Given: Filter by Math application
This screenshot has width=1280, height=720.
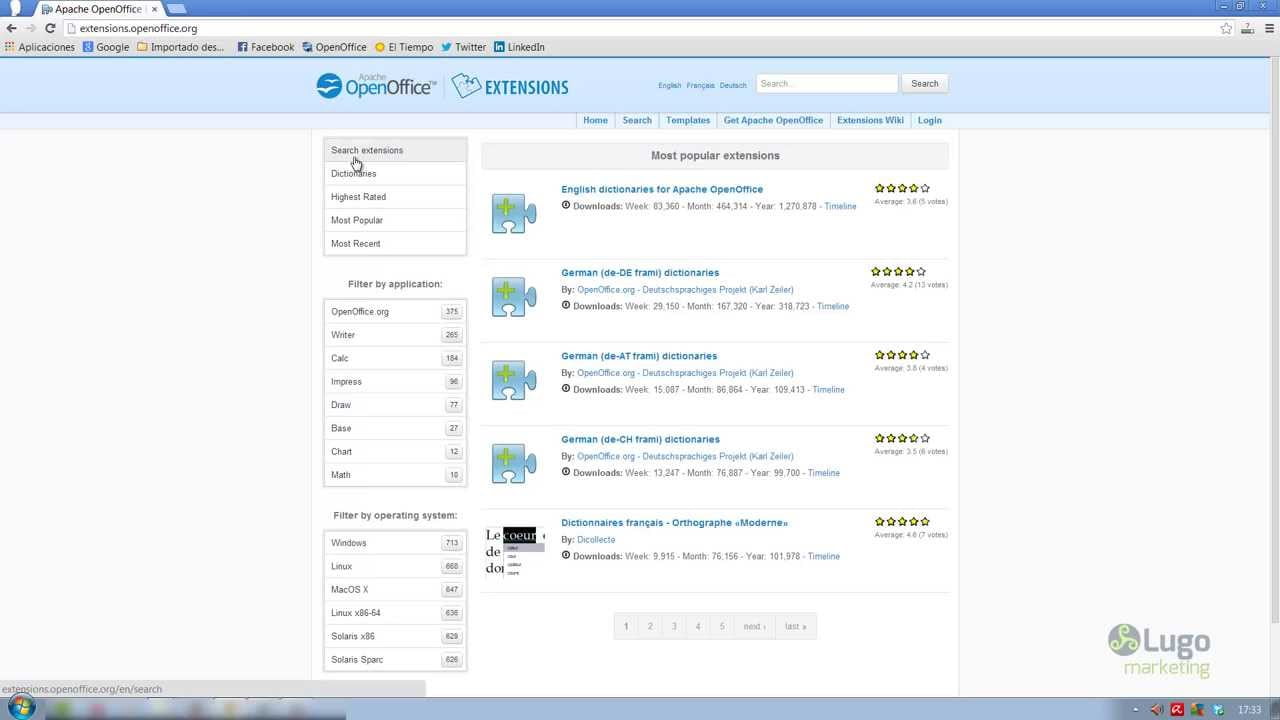Looking at the screenshot, I should point(395,475).
